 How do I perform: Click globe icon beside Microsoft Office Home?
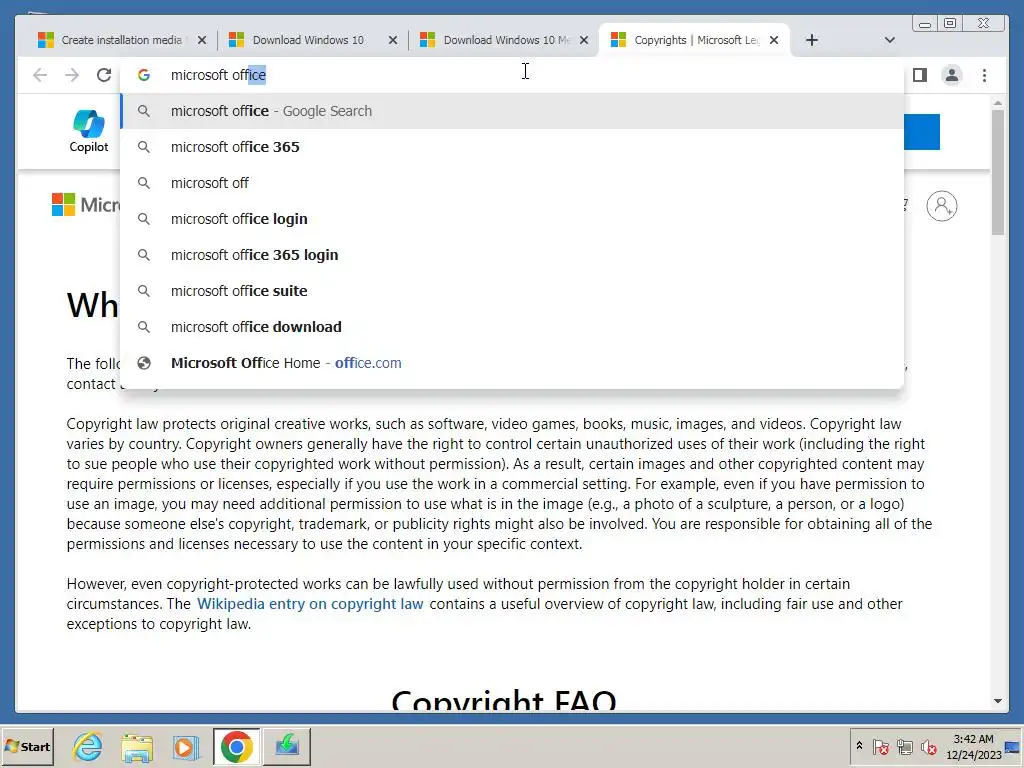click(x=144, y=362)
